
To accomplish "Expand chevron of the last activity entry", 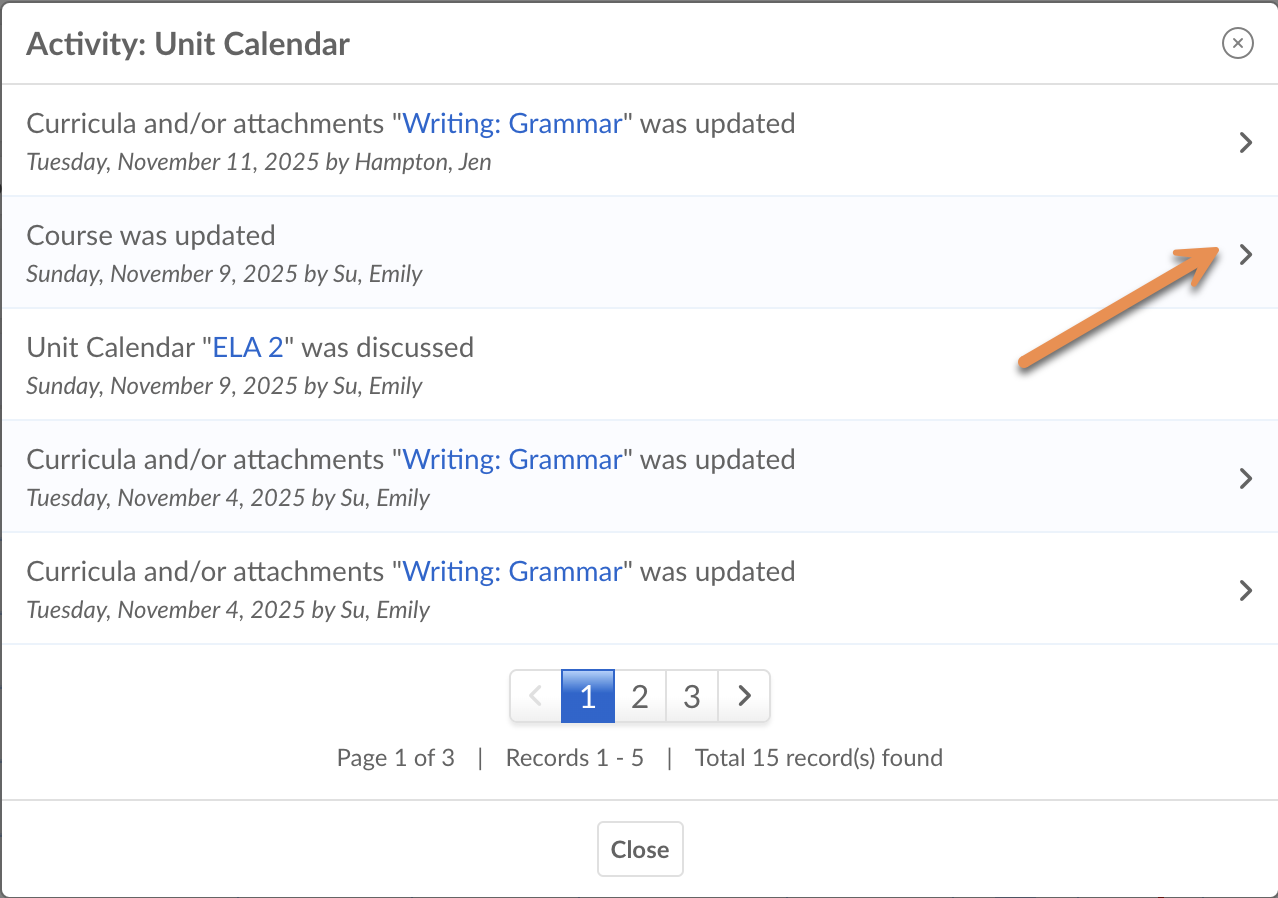I will pos(1245,590).
